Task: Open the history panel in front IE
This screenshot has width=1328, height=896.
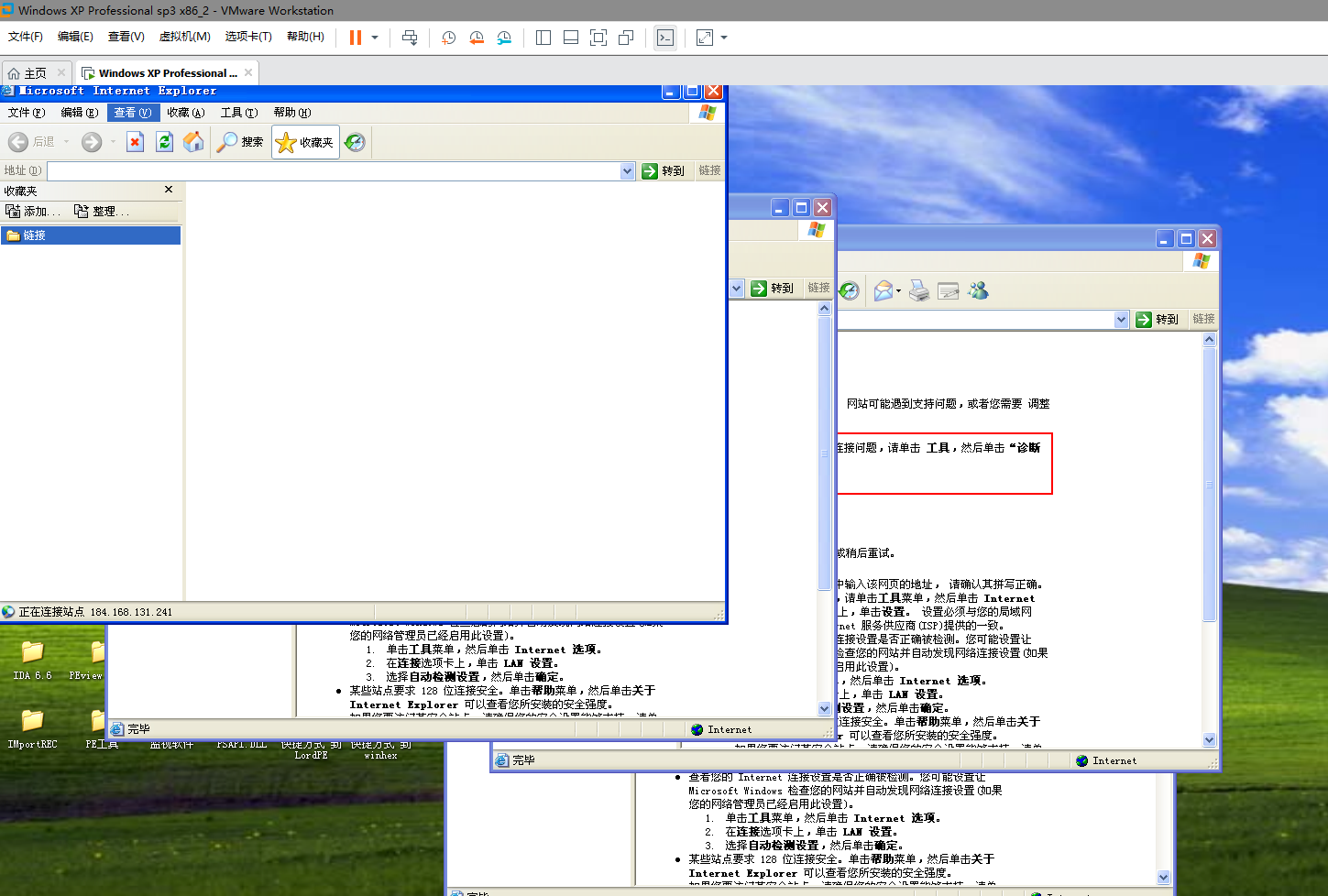Action: point(355,142)
